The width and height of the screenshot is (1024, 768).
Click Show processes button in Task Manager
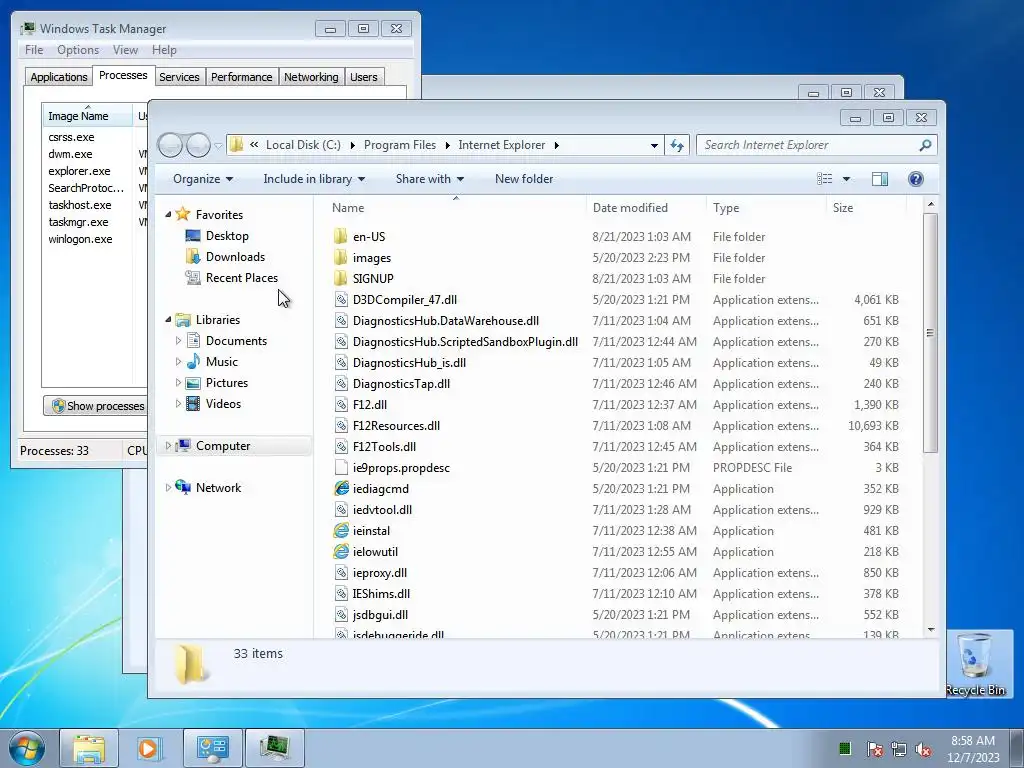96,406
